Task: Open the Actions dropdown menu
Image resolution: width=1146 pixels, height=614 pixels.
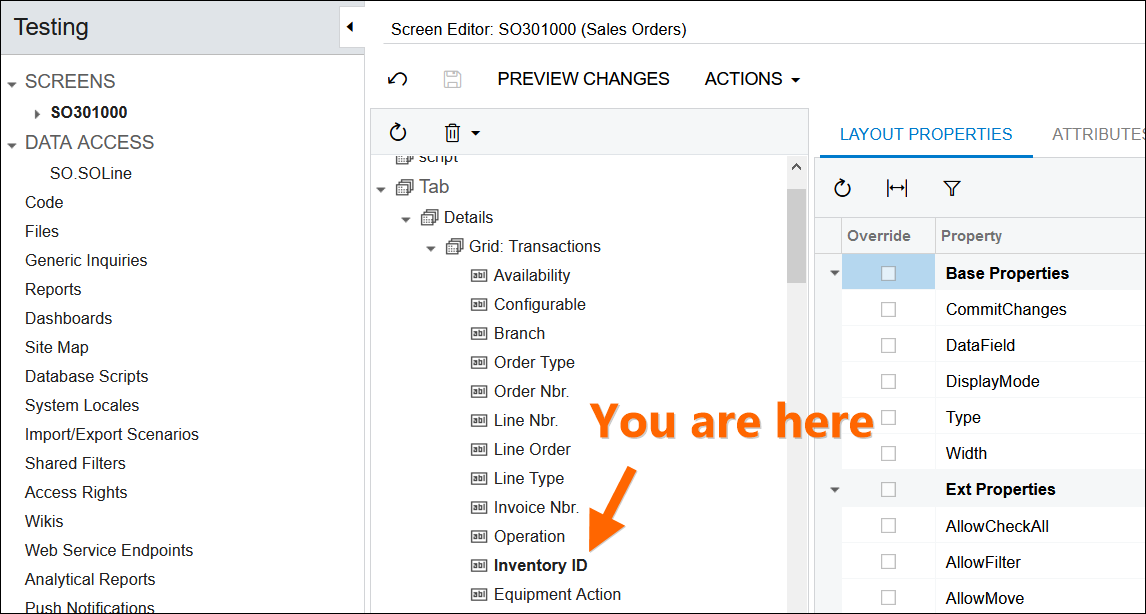Action: (752, 79)
